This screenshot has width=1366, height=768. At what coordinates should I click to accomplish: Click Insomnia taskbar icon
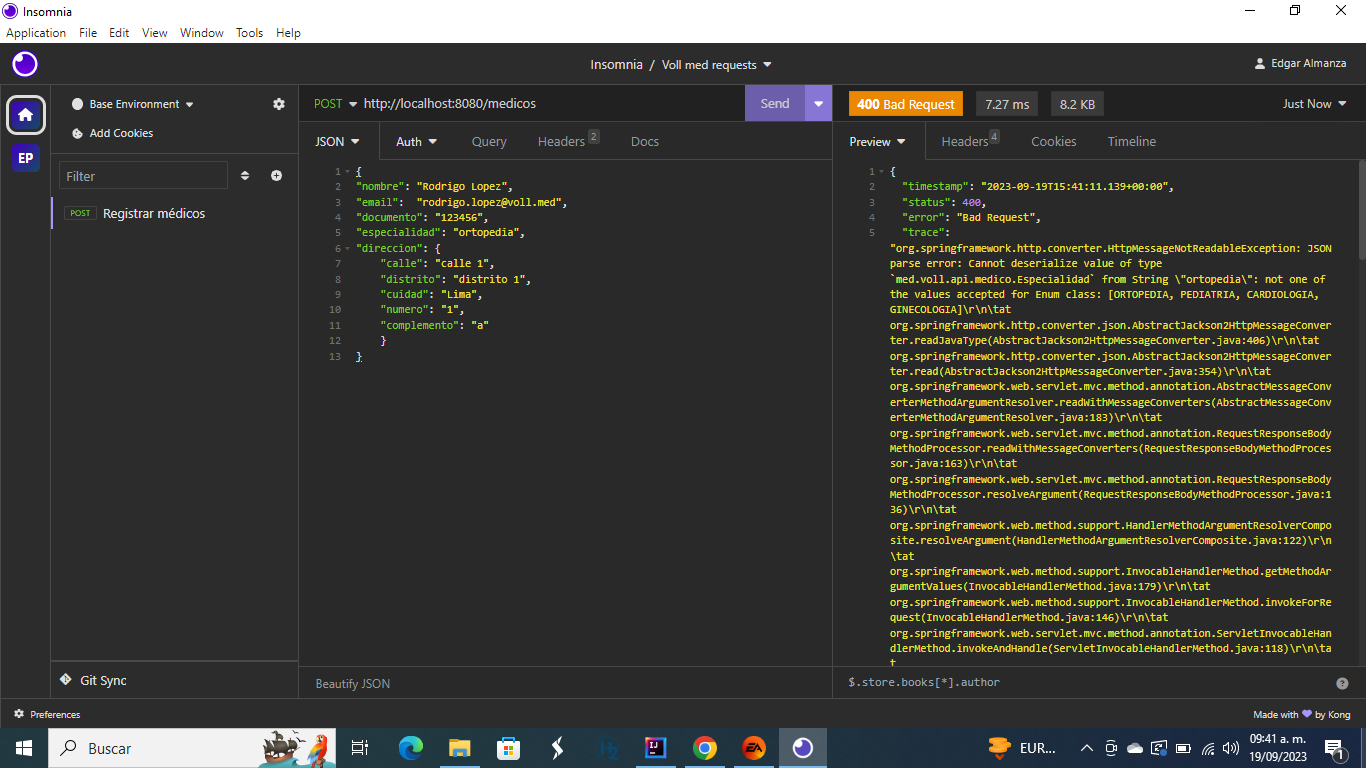(802, 748)
